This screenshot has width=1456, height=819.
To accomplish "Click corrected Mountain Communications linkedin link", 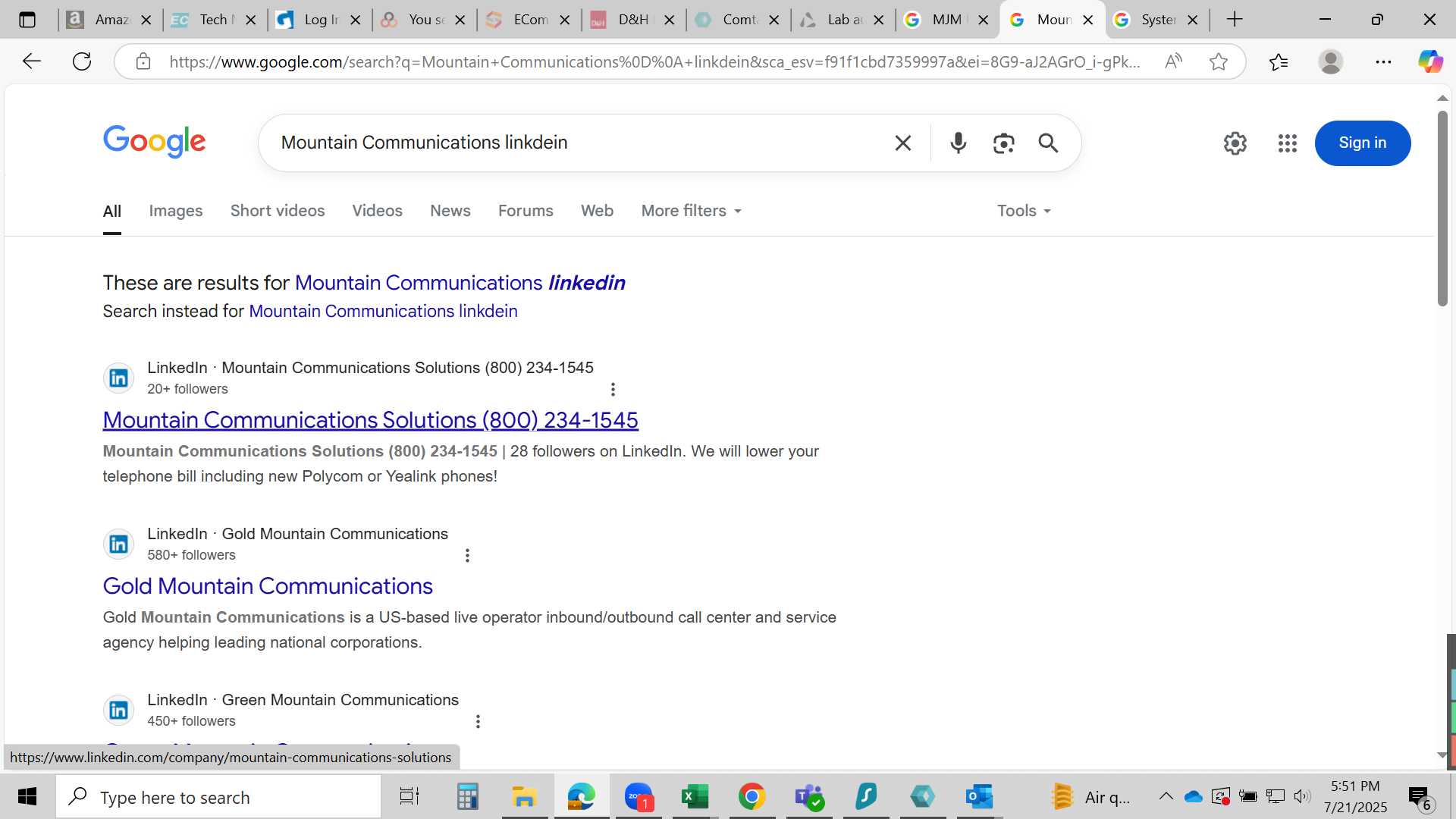I will coord(460,283).
